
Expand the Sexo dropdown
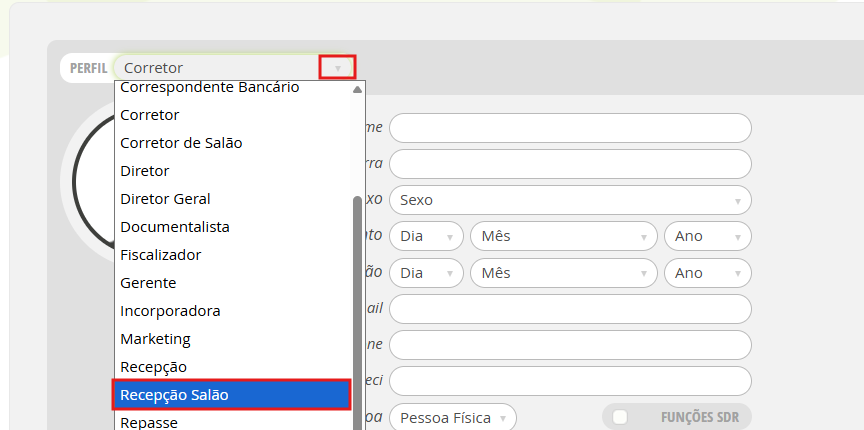coord(570,200)
